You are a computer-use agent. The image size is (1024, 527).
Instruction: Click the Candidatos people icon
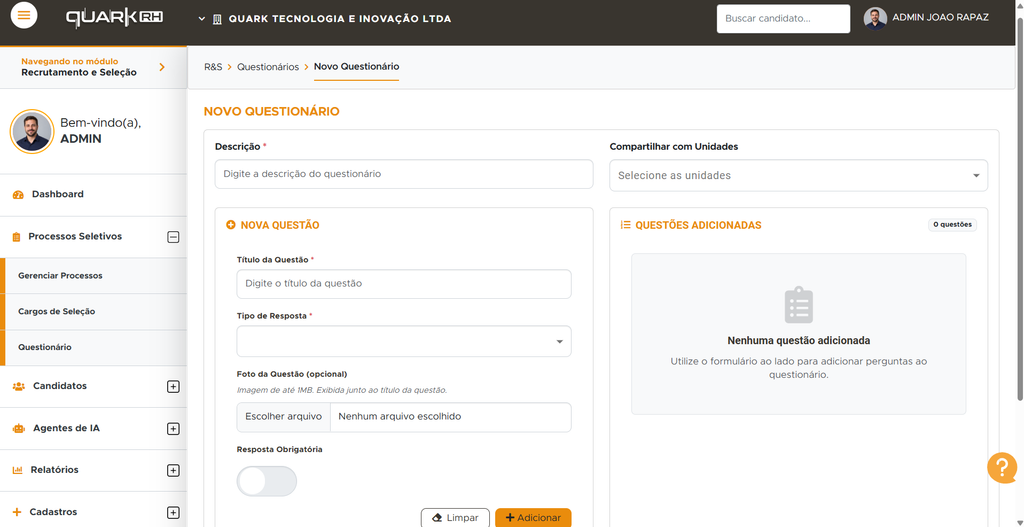[19, 387]
